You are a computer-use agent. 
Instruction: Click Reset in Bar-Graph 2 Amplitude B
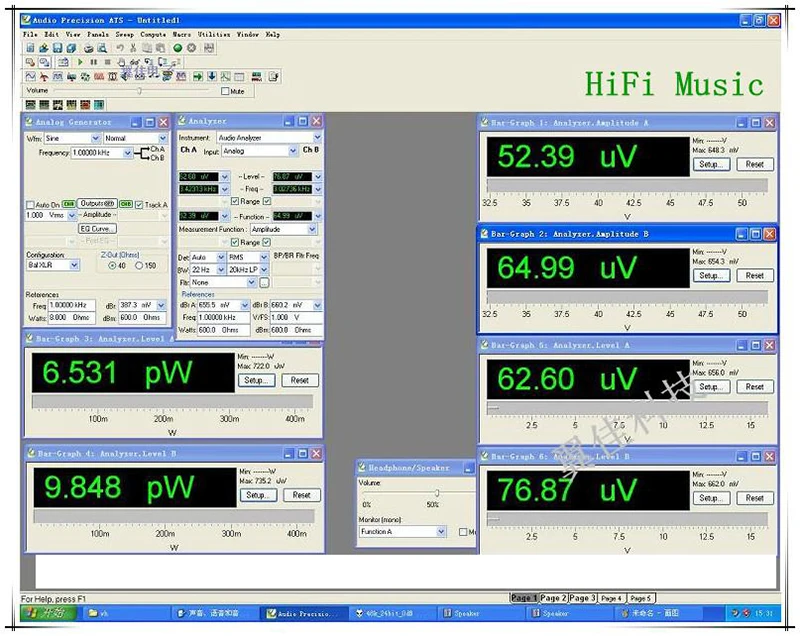pyautogui.click(x=755, y=276)
